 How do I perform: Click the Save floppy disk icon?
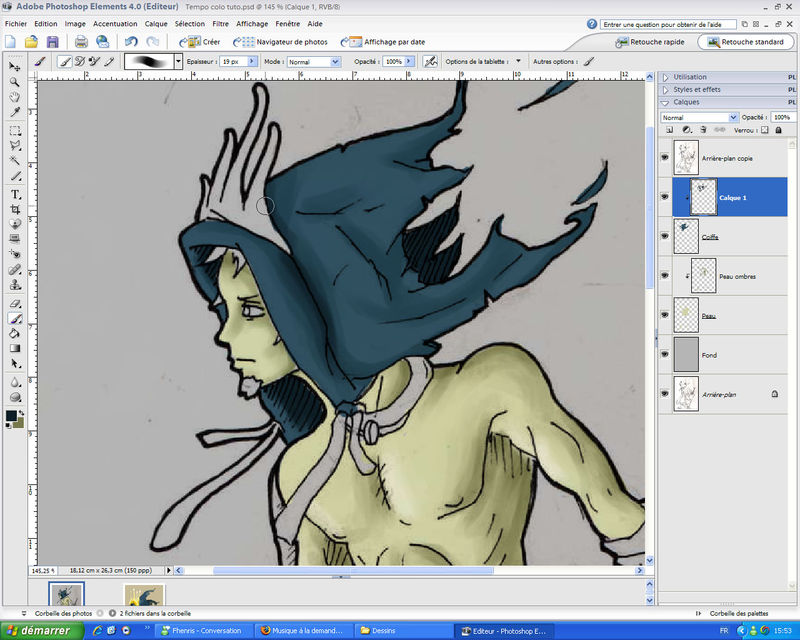pyautogui.click(x=53, y=42)
